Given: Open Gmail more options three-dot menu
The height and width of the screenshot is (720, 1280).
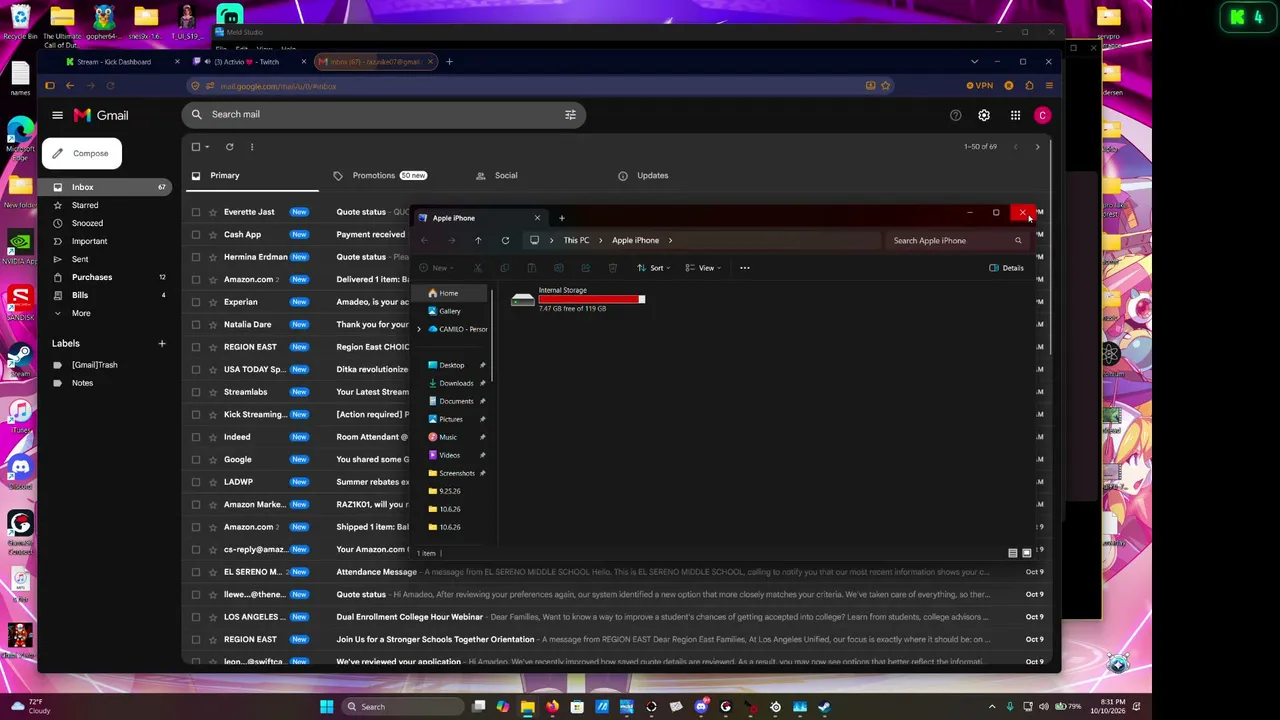Looking at the screenshot, I should (x=252, y=147).
